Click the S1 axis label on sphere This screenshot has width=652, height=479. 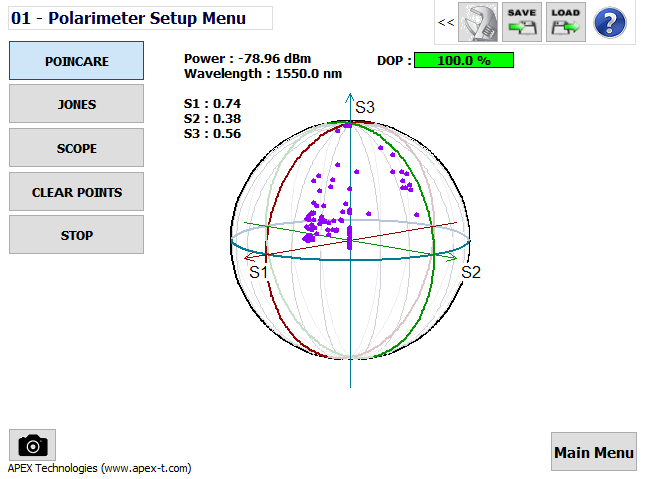tap(258, 272)
